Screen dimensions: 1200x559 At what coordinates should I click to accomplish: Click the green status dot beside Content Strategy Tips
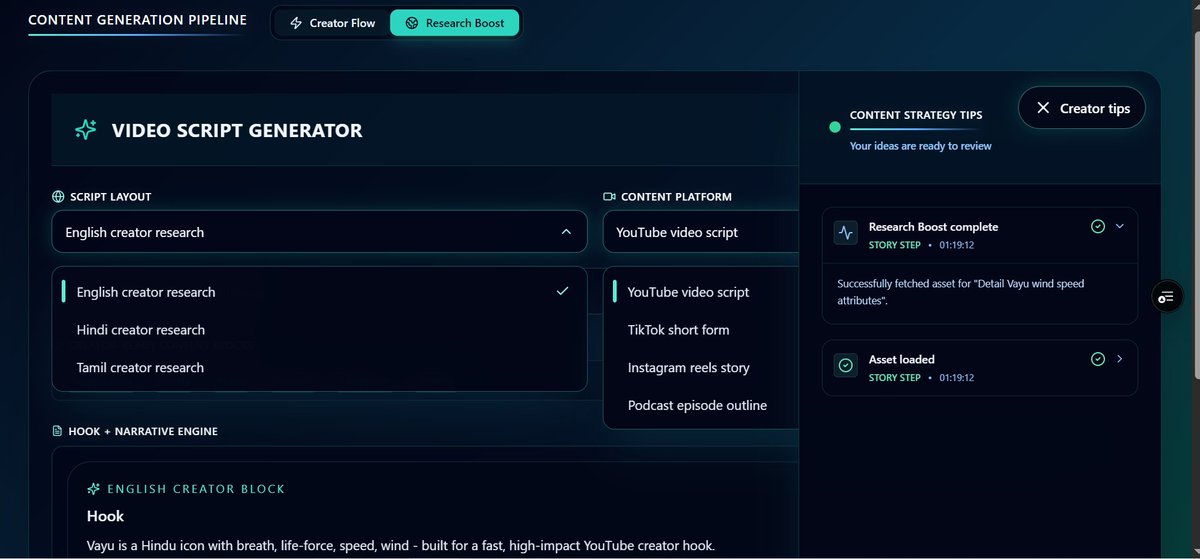pos(835,127)
